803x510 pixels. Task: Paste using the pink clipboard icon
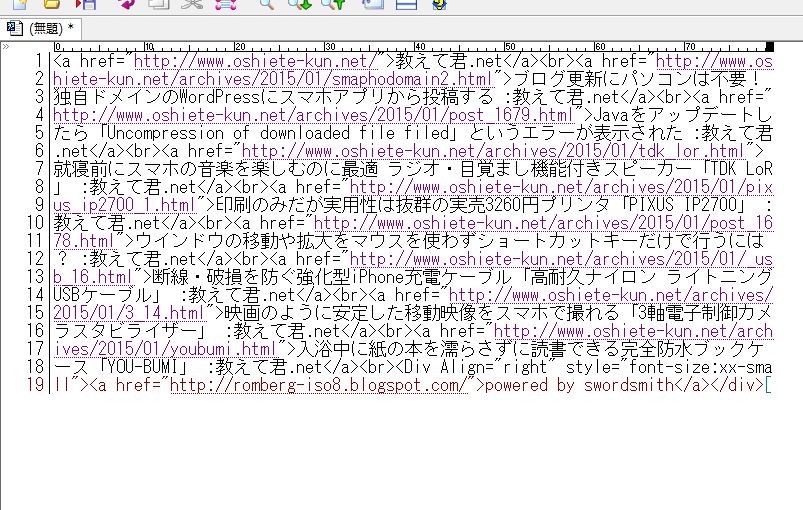point(225,5)
